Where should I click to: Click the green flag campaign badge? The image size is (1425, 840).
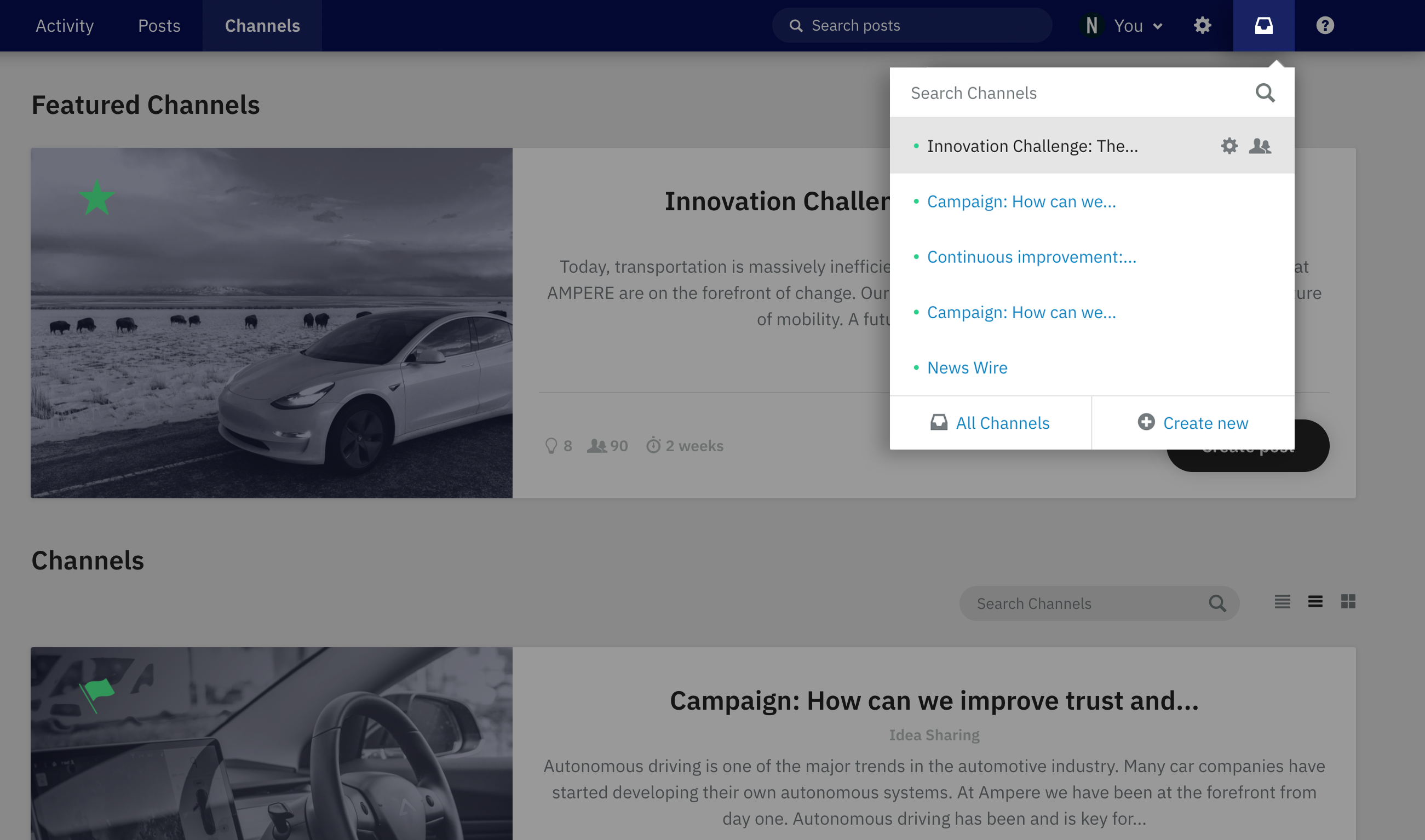[97, 695]
